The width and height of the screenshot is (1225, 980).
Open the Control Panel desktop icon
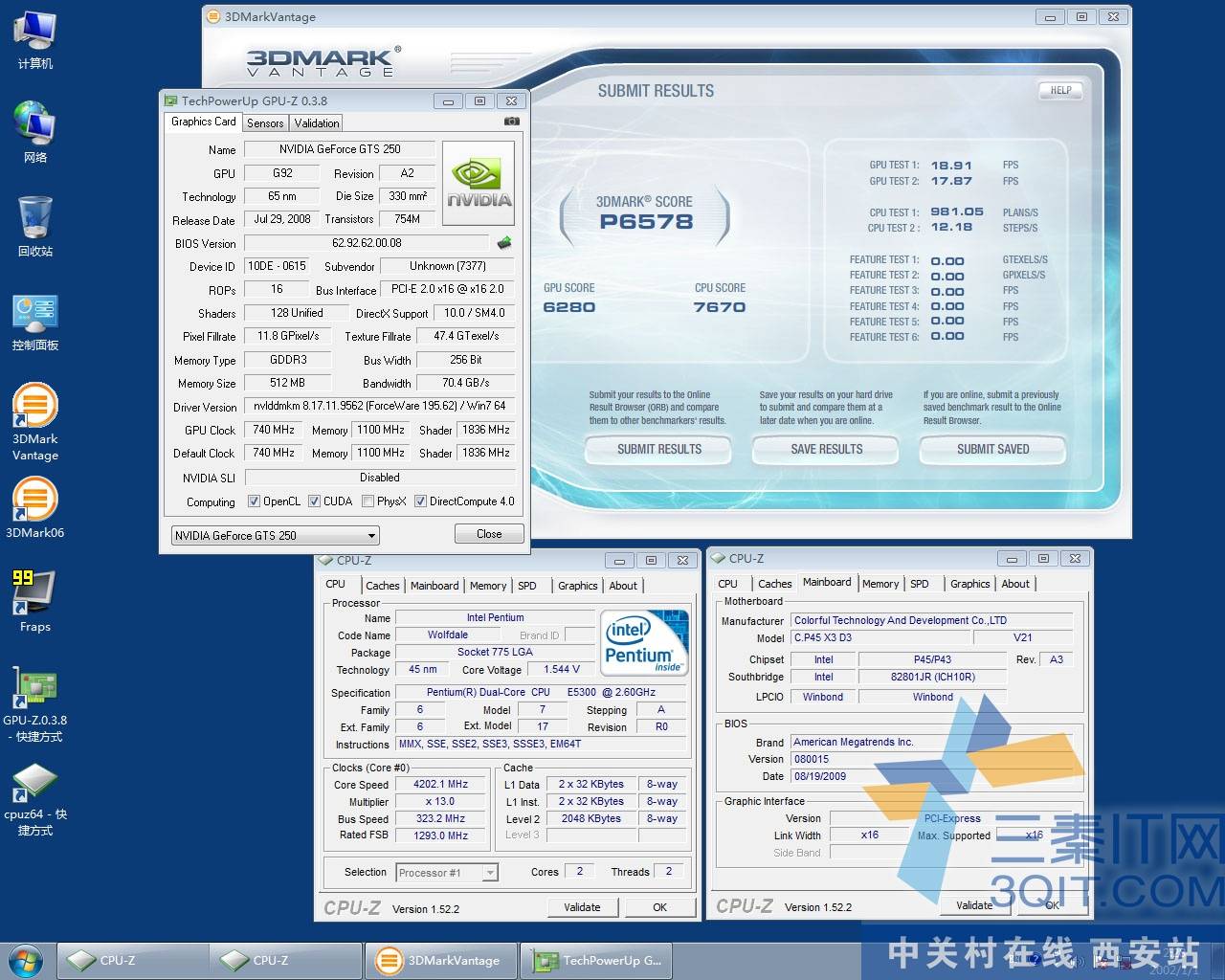(34, 322)
